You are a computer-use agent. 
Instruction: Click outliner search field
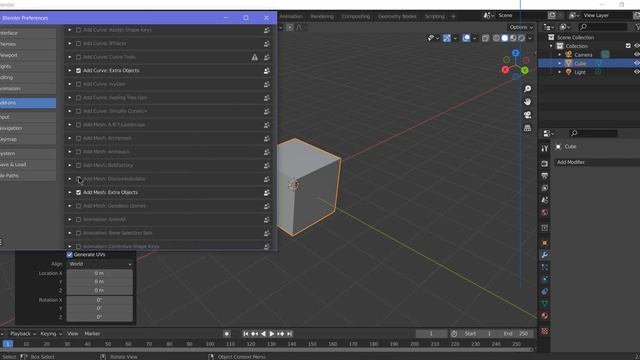(602, 27)
